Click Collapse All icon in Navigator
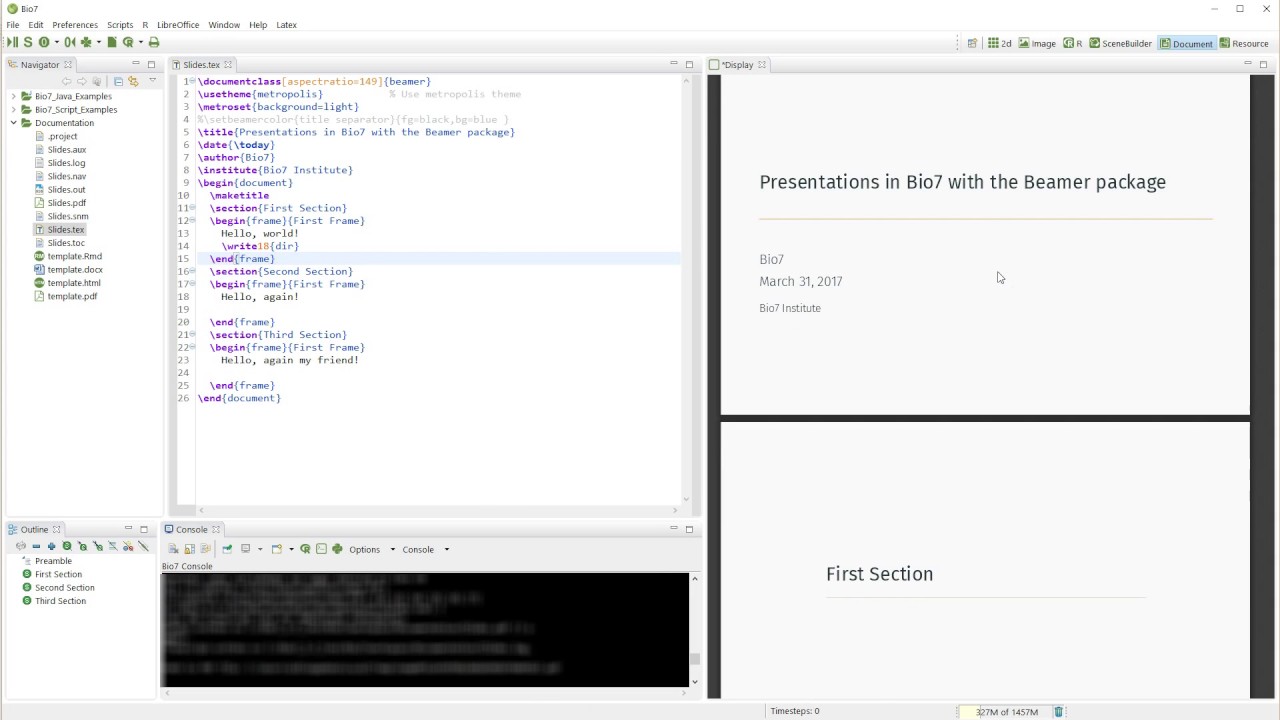The height and width of the screenshot is (720, 1280). (x=118, y=81)
